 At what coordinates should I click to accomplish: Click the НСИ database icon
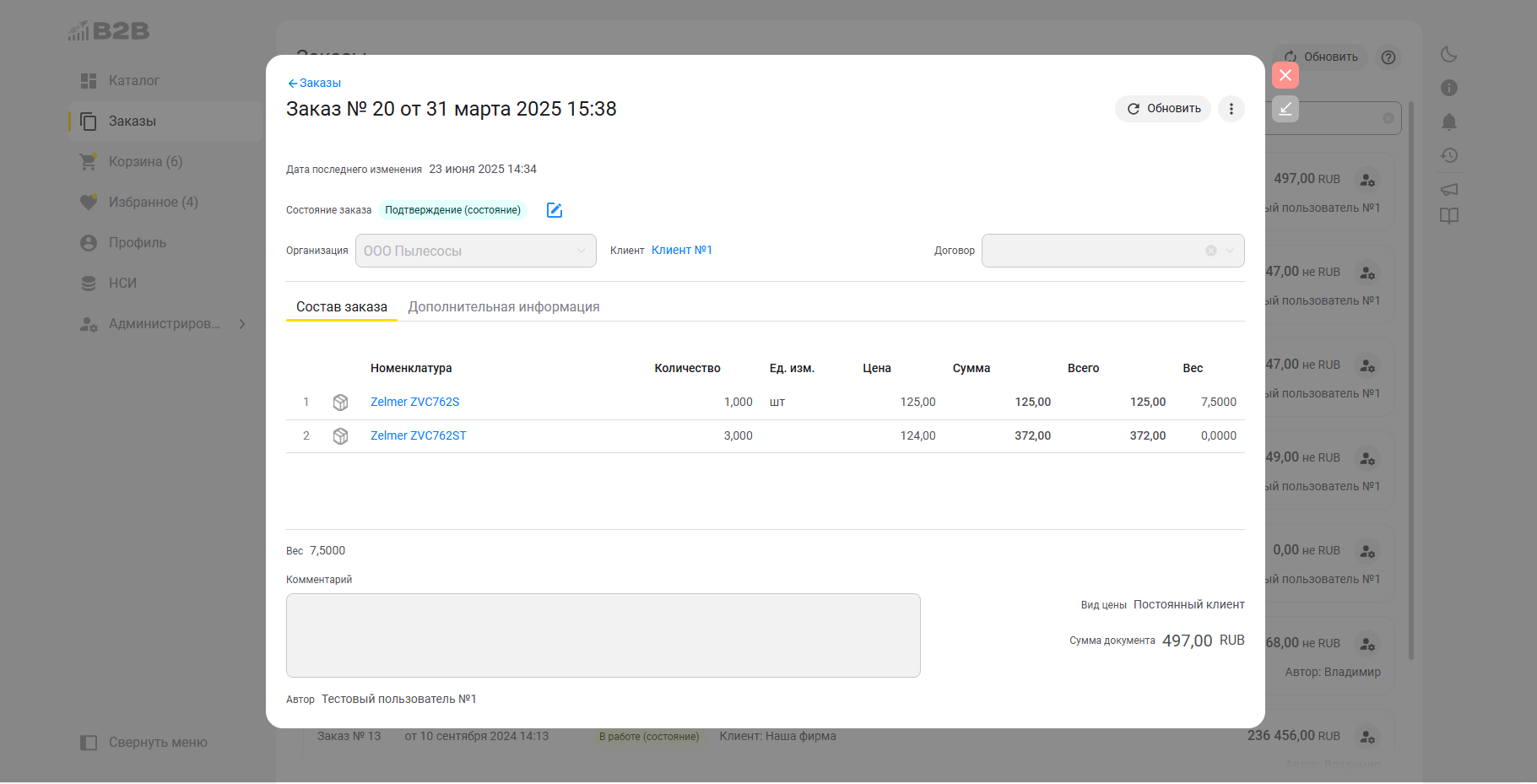coord(89,284)
